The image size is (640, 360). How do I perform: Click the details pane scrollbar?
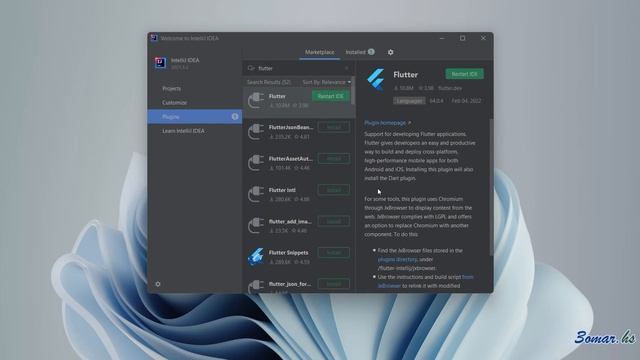tap(491, 188)
